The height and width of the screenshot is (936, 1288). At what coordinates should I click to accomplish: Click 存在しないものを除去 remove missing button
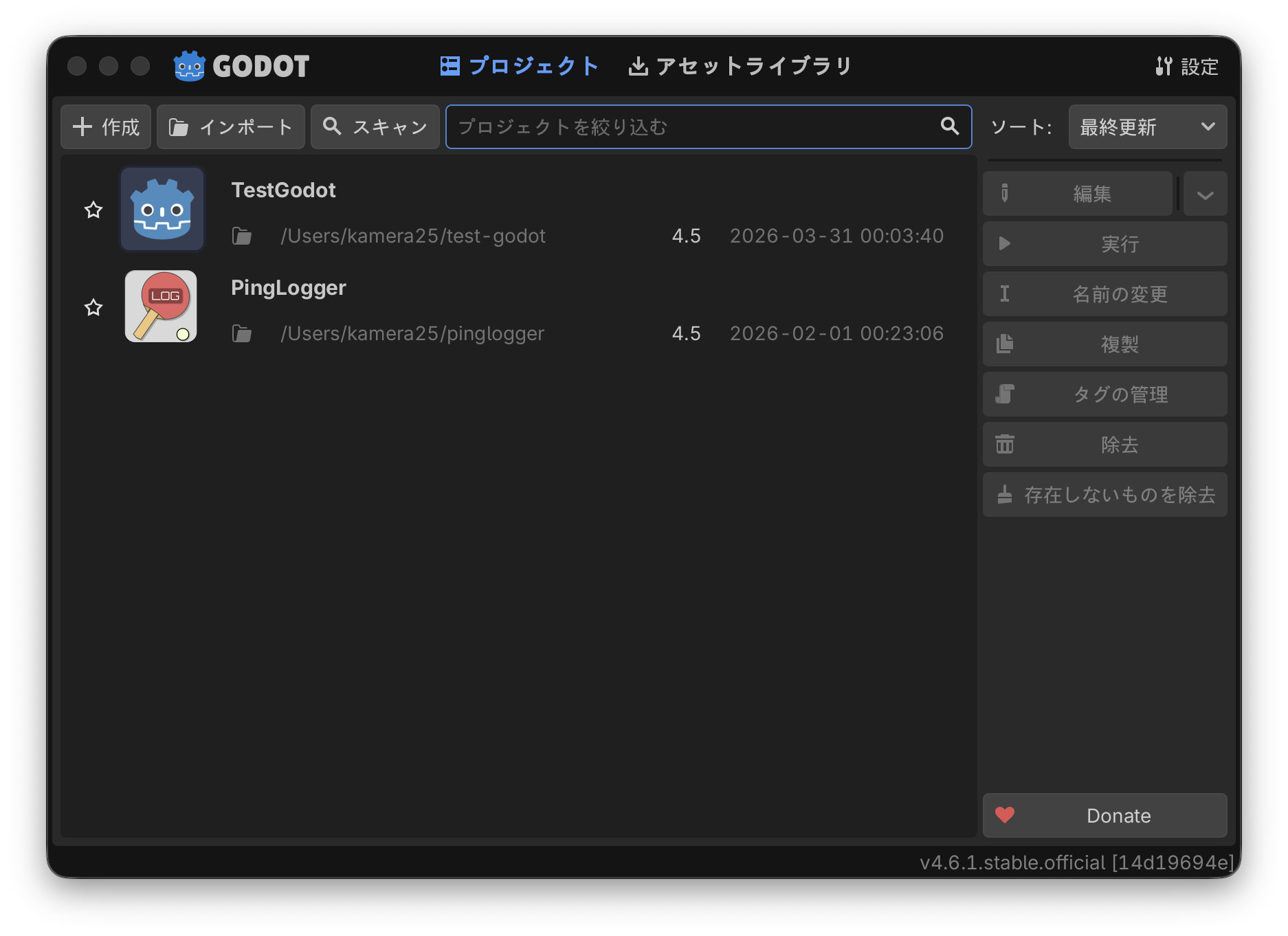point(1105,495)
